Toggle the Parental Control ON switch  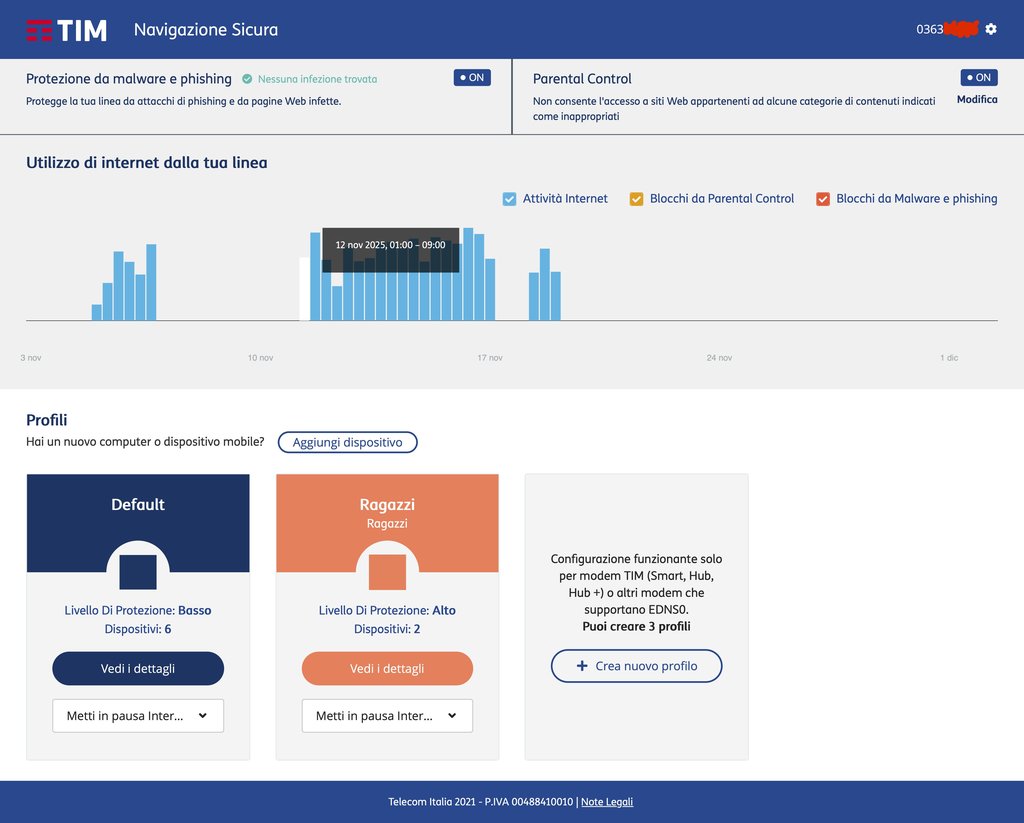point(979,78)
